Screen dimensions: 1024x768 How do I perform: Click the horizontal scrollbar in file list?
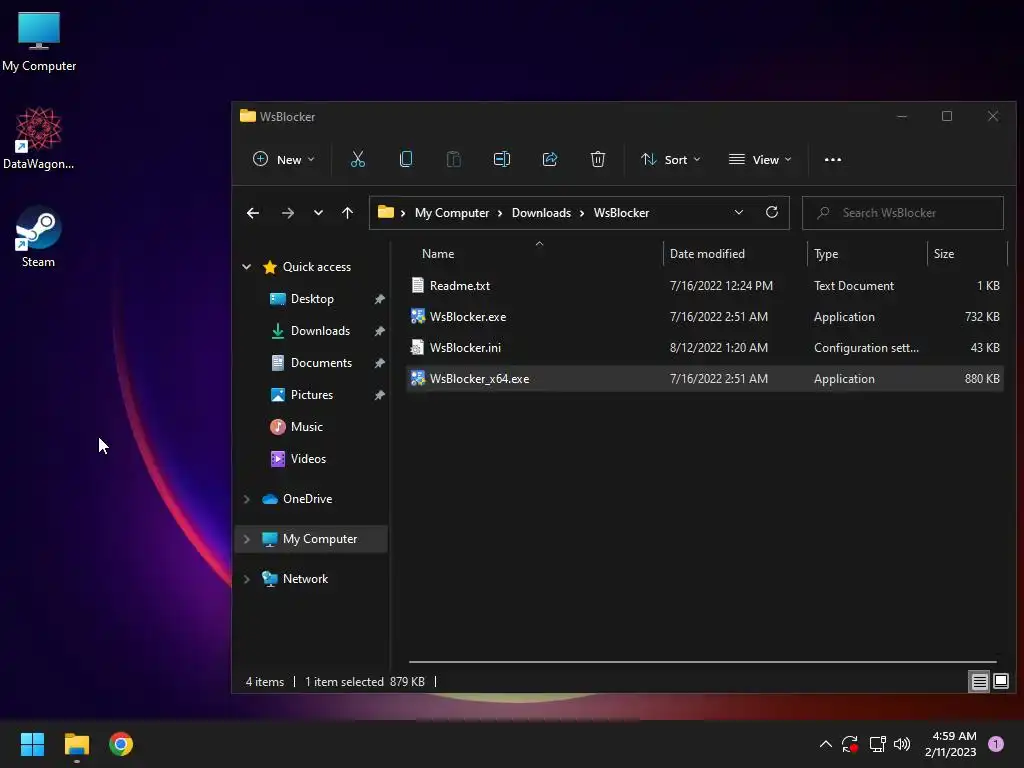[703, 662]
